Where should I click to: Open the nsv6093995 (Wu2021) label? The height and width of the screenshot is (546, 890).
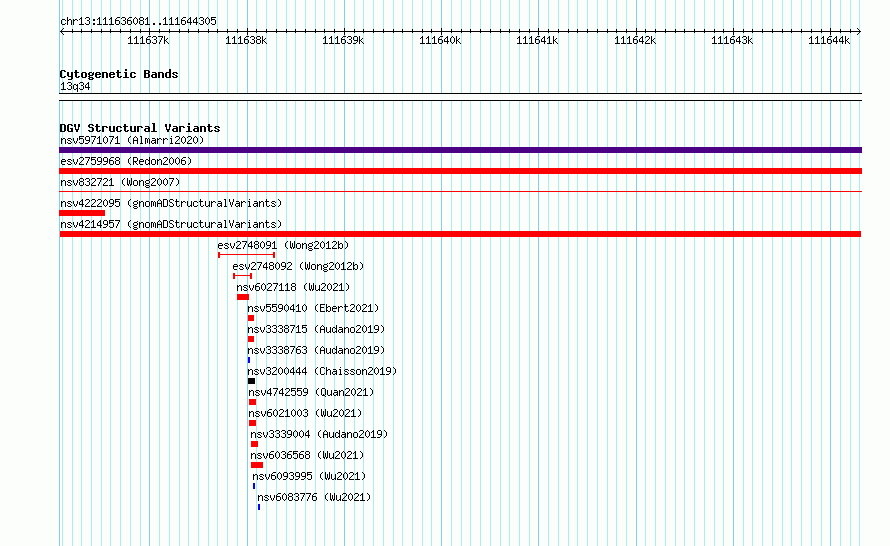309,476
